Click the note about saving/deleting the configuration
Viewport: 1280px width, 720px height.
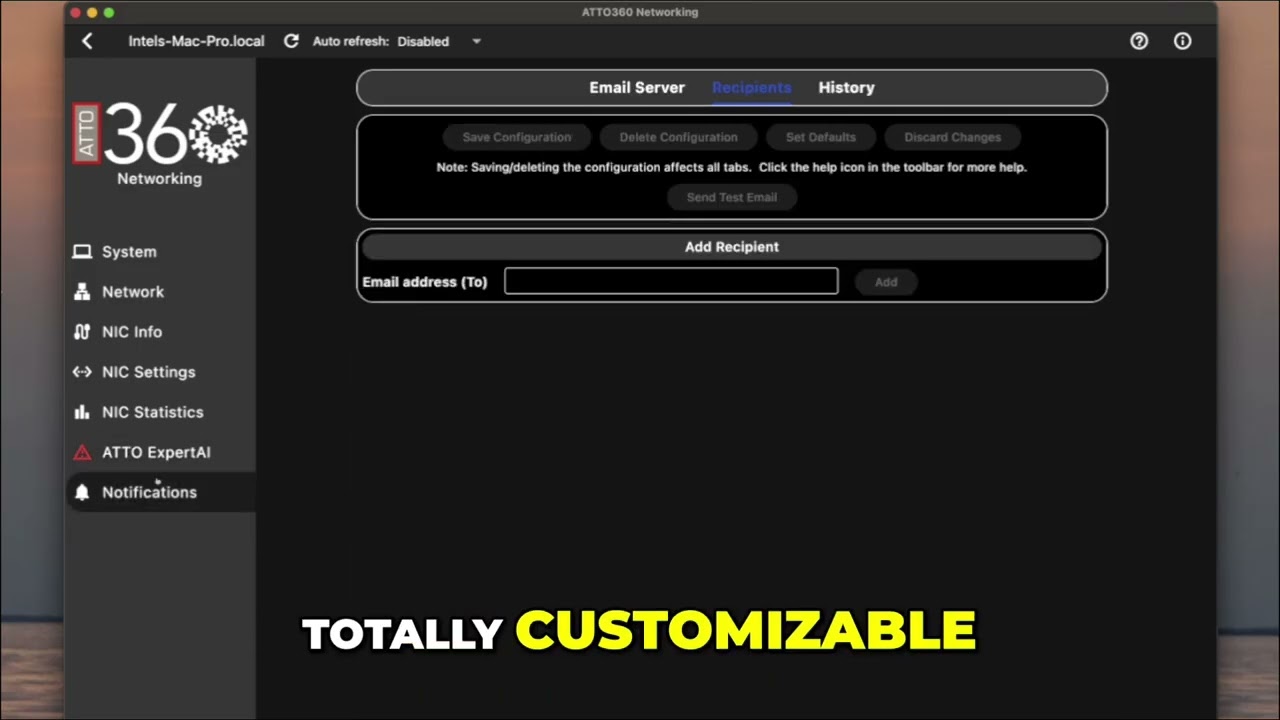pyautogui.click(x=732, y=167)
